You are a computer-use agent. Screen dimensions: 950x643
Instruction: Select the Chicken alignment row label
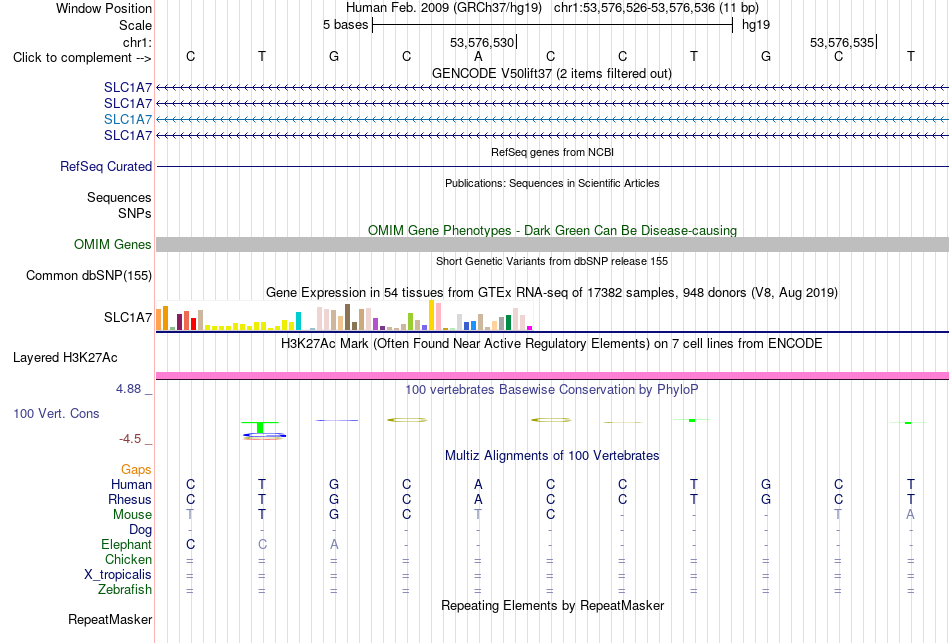point(128,559)
